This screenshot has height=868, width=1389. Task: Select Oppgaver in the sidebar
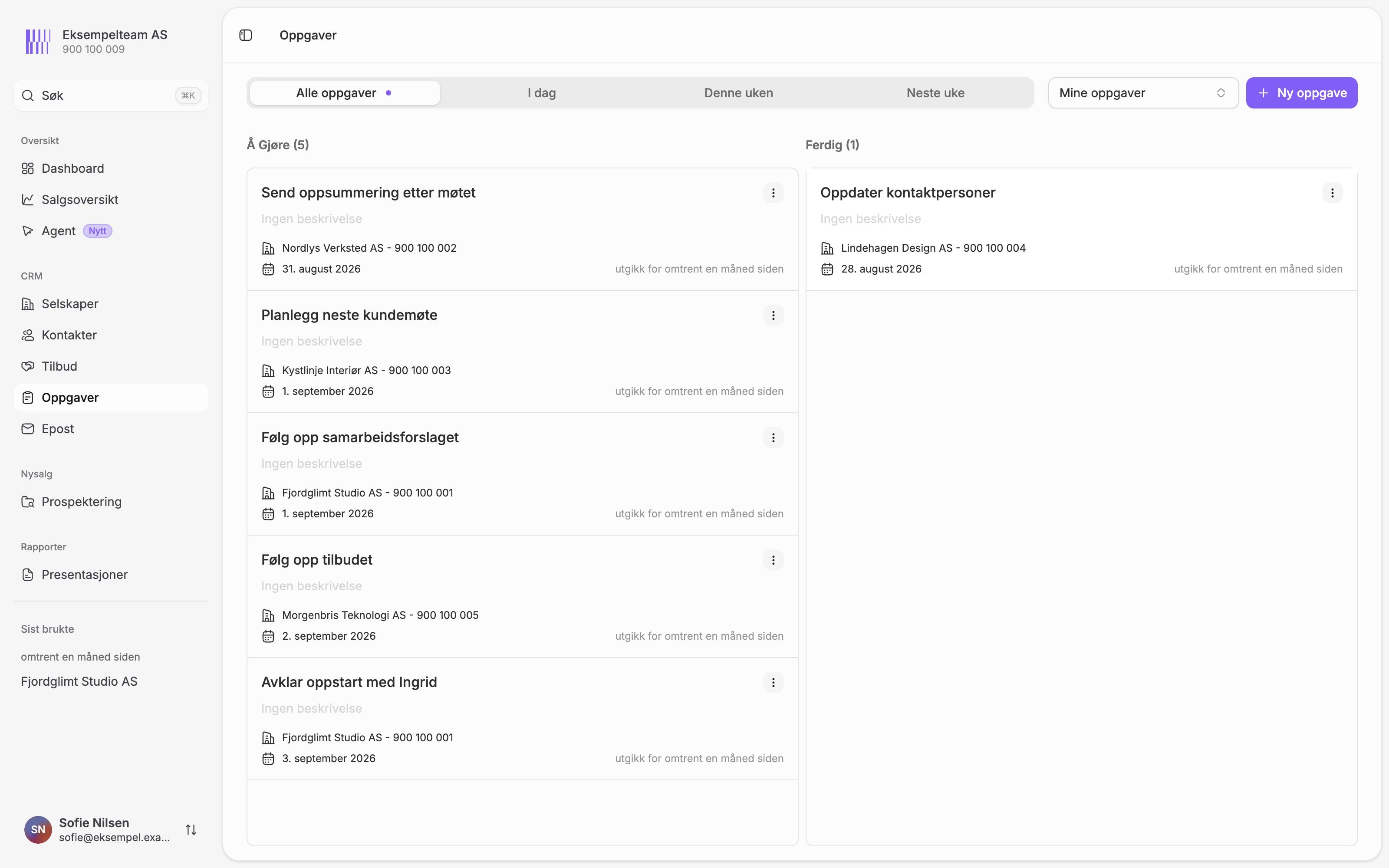click(111, 397)
